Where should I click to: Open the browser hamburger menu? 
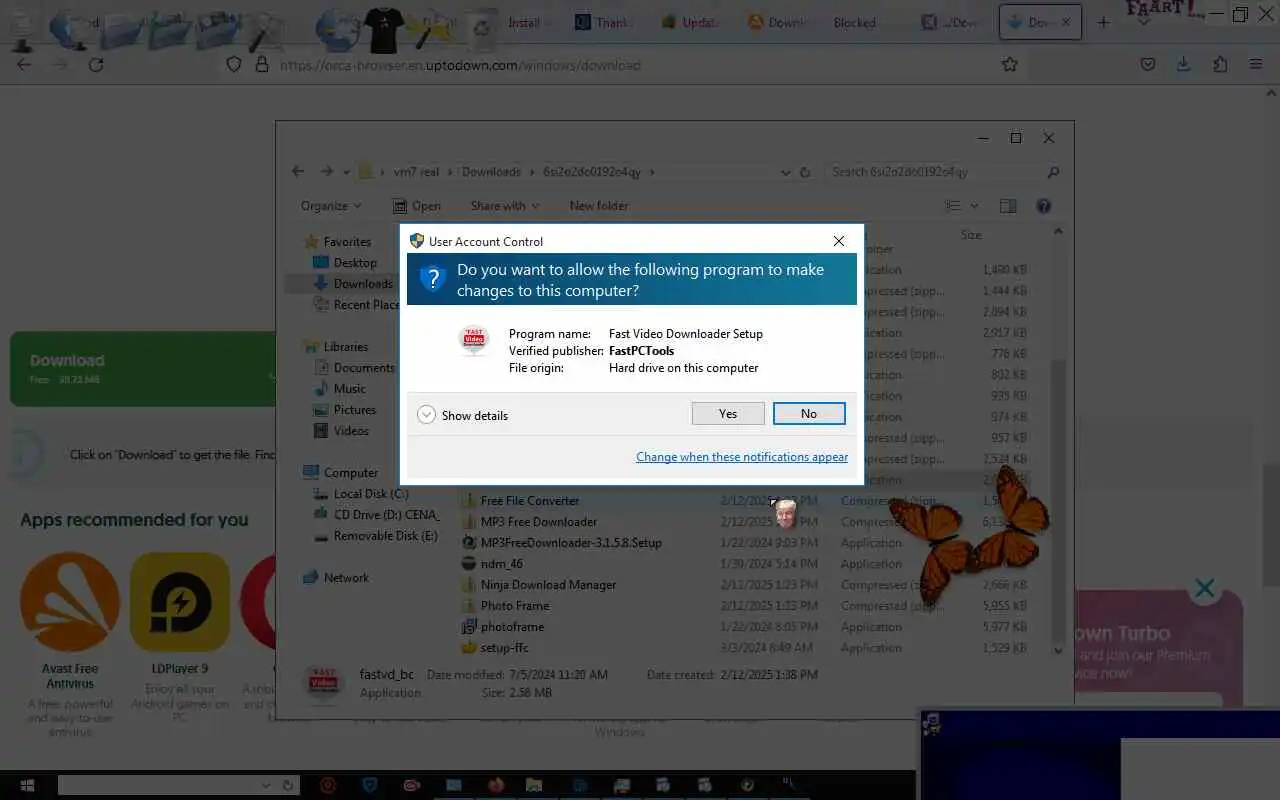1256,64
